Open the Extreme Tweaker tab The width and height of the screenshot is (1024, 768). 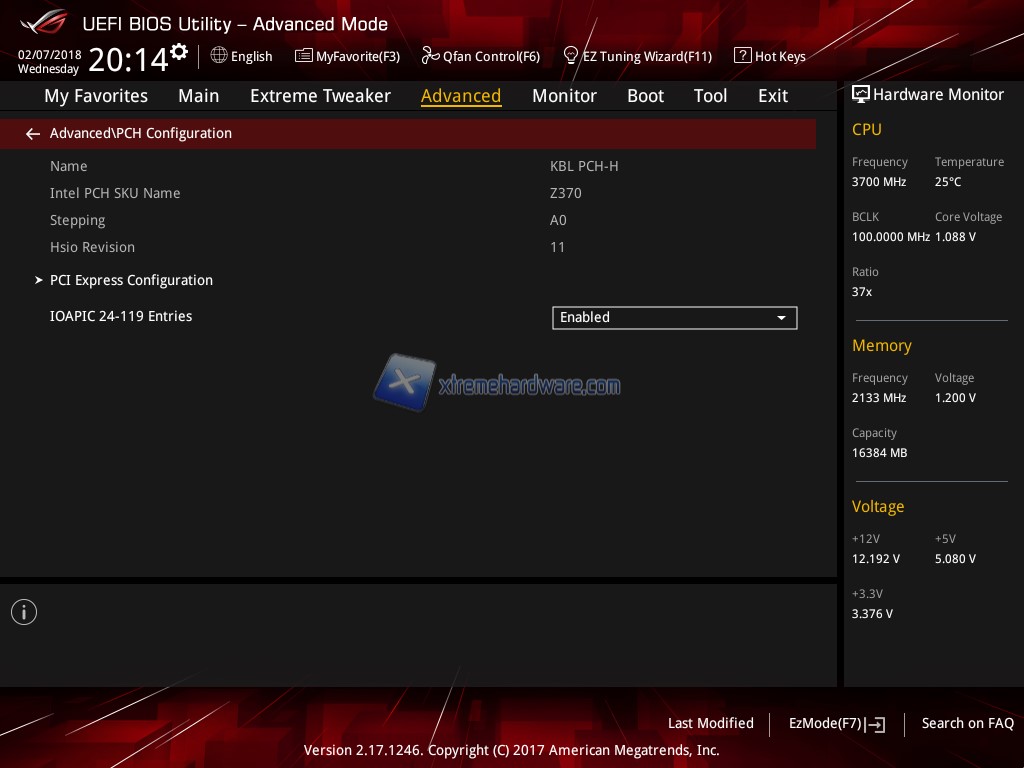[320, 96]
